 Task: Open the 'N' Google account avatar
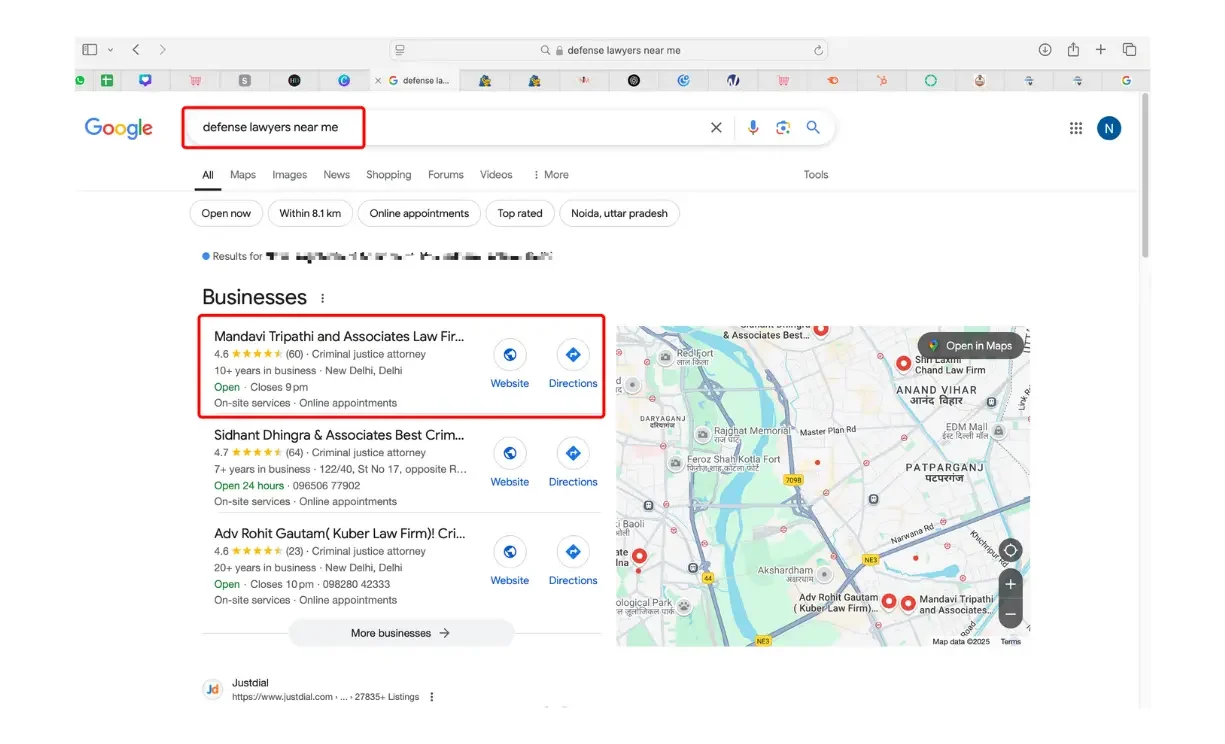coord(1108,128)
